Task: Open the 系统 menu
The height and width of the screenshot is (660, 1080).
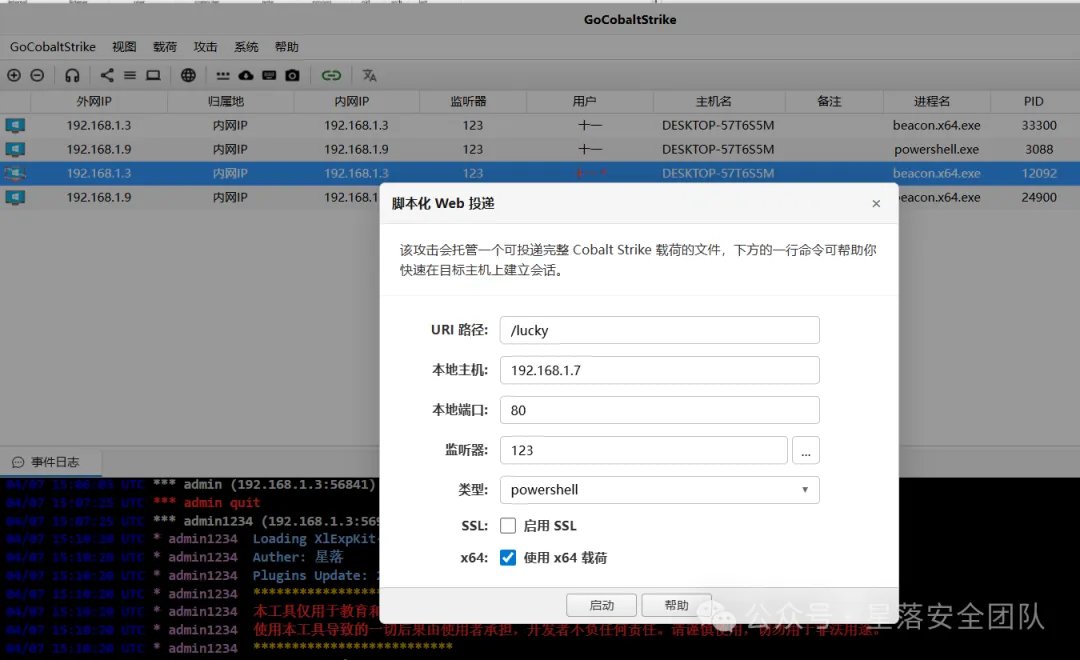Action: pyautogui.click(x=246, y=47)
